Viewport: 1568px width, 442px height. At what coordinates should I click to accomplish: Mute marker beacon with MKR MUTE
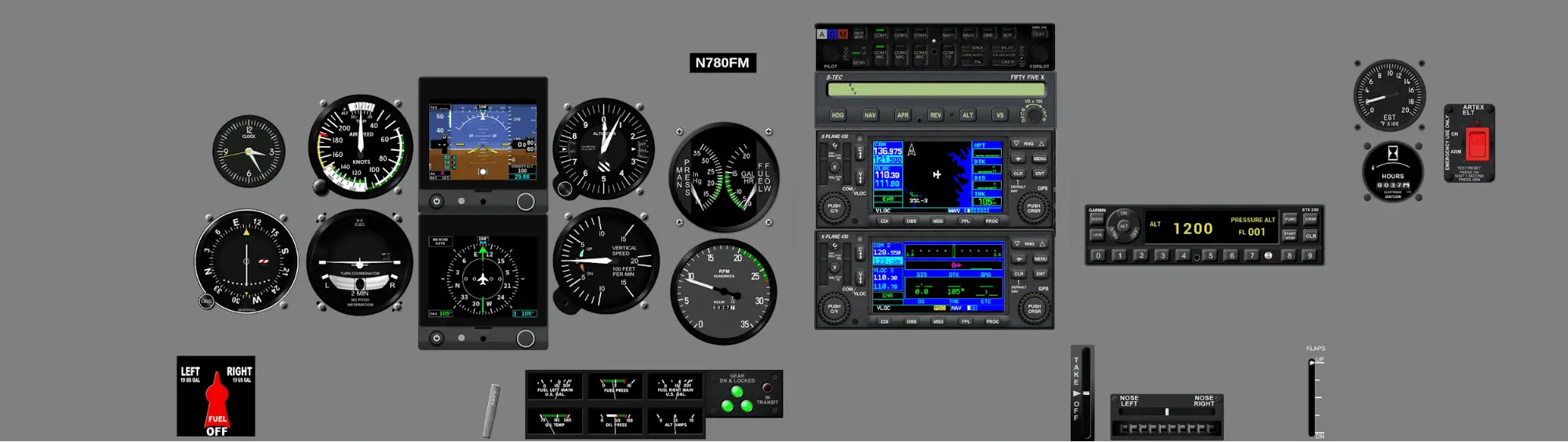pyautogui.click(x=859, y=34)
